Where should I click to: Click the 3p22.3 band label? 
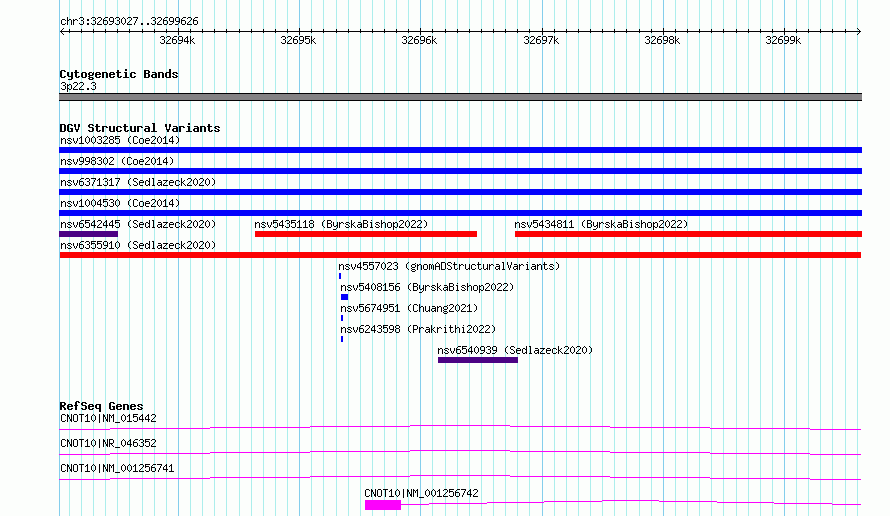click(78, 86)
